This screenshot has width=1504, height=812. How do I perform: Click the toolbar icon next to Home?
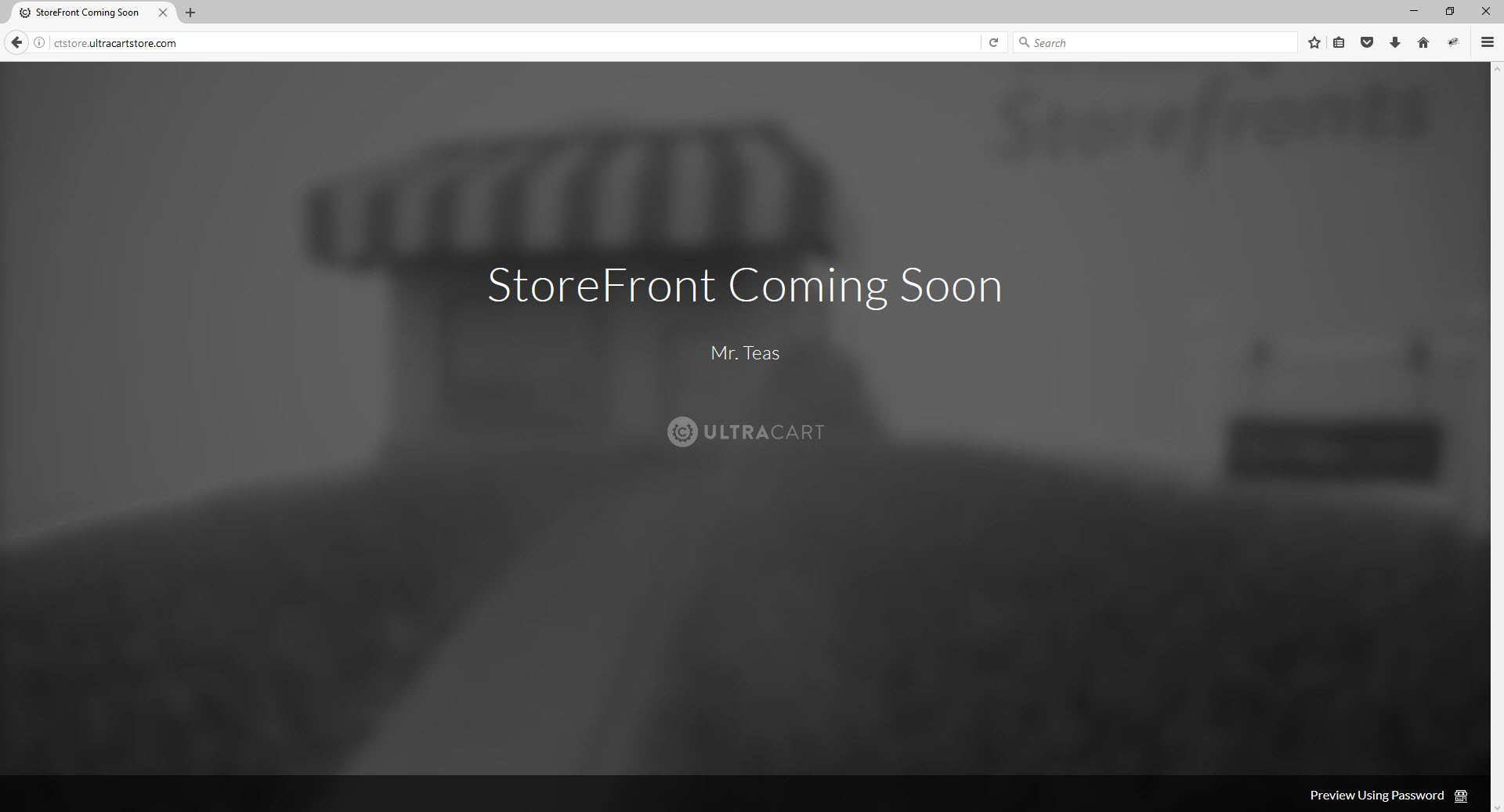[x=1452, y=43]
